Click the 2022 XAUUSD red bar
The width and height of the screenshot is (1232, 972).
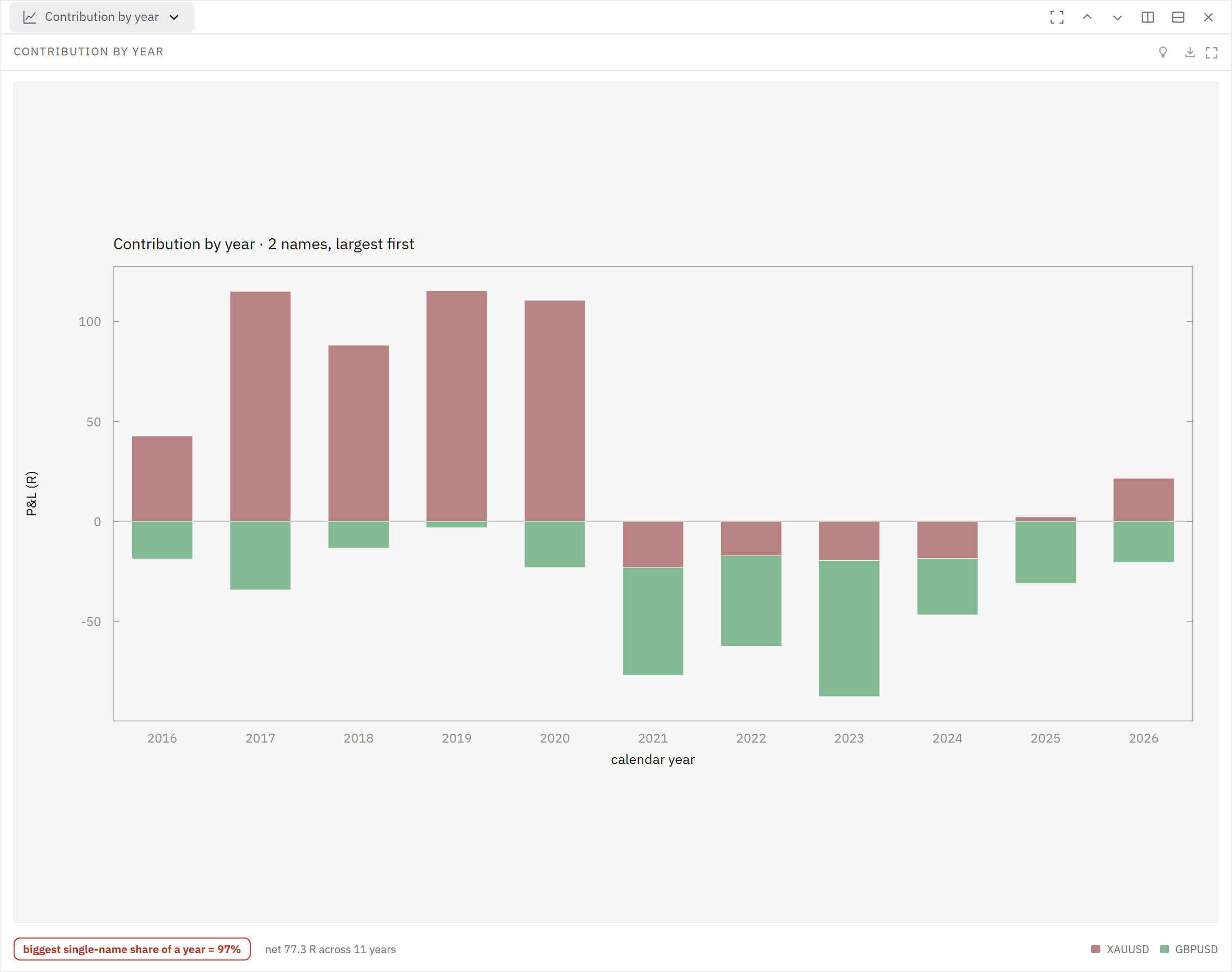pyautogui.click(x=751, y=538)
